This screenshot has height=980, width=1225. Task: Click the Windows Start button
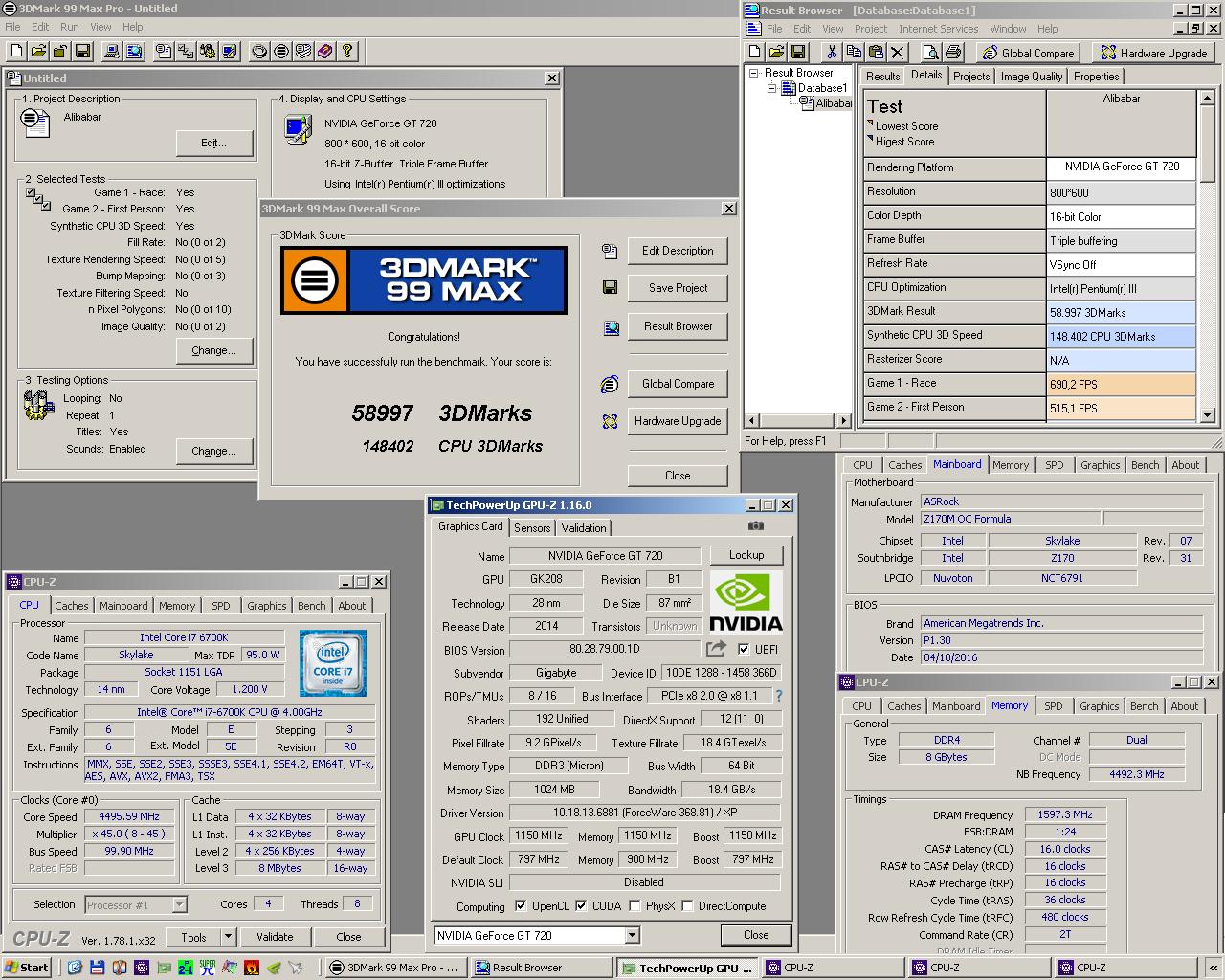pos(27,968)
